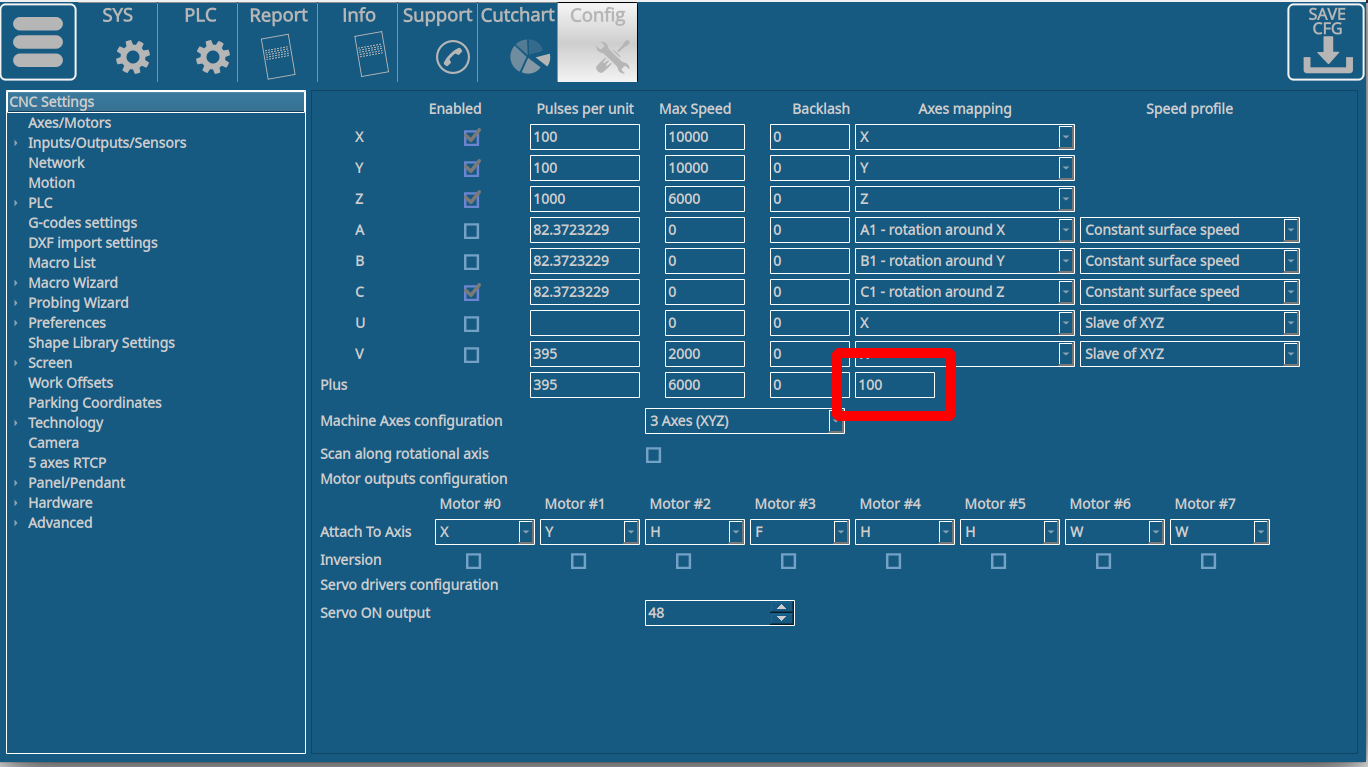Click the X axis Pulses per unit field
This screenshot has width=1368, height=767.
[x=584, y=138]
